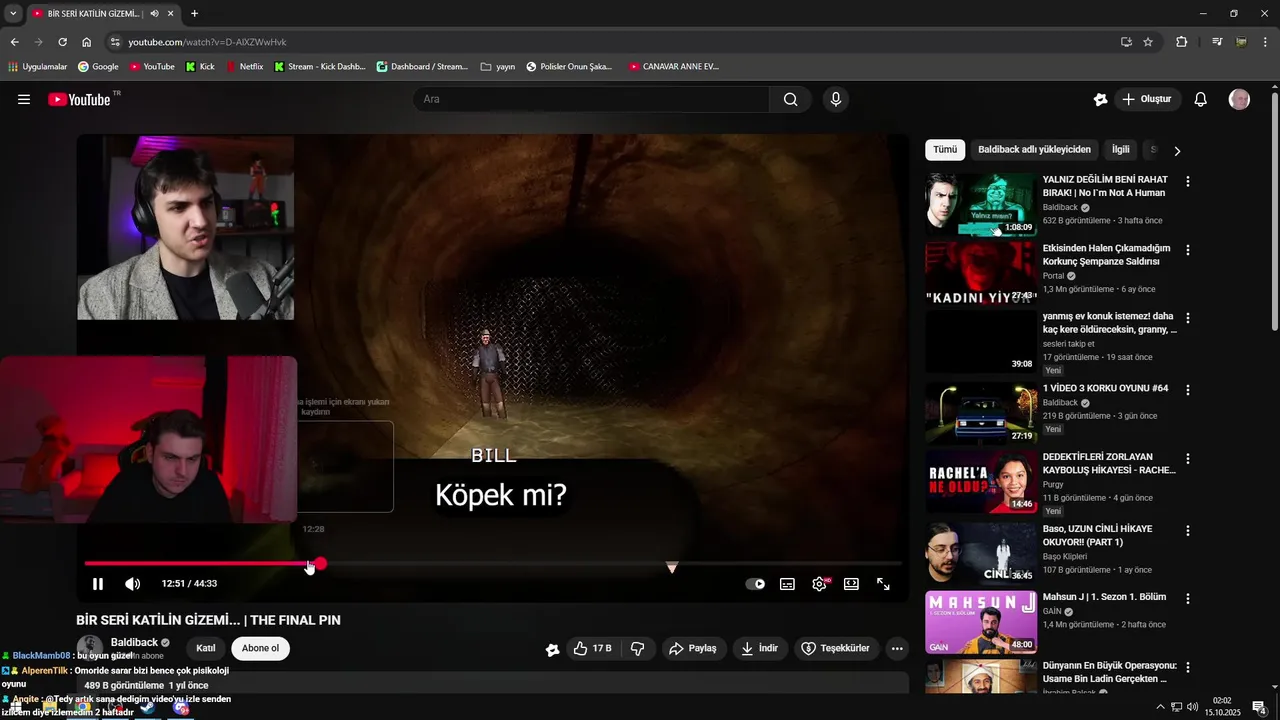Download the video with İndir
This screenshot has height=720, width=1280.
pyautogui.click(x=759, y=648)
